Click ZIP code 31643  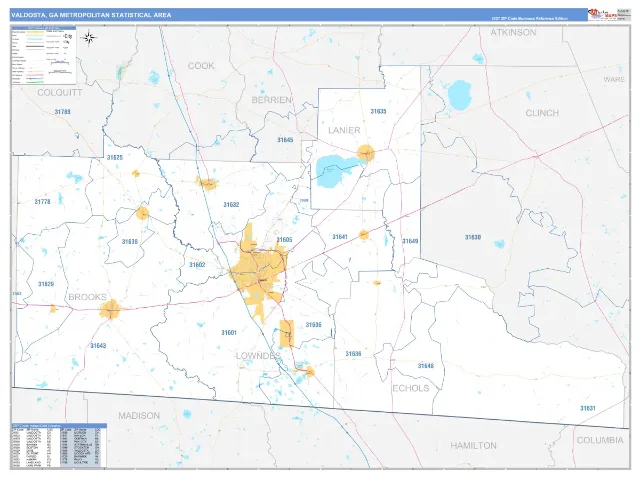[98, 346]
